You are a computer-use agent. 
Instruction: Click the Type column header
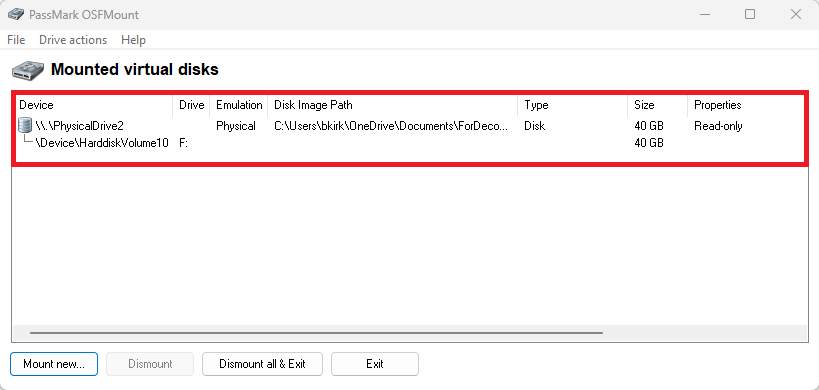pos(572,105)
